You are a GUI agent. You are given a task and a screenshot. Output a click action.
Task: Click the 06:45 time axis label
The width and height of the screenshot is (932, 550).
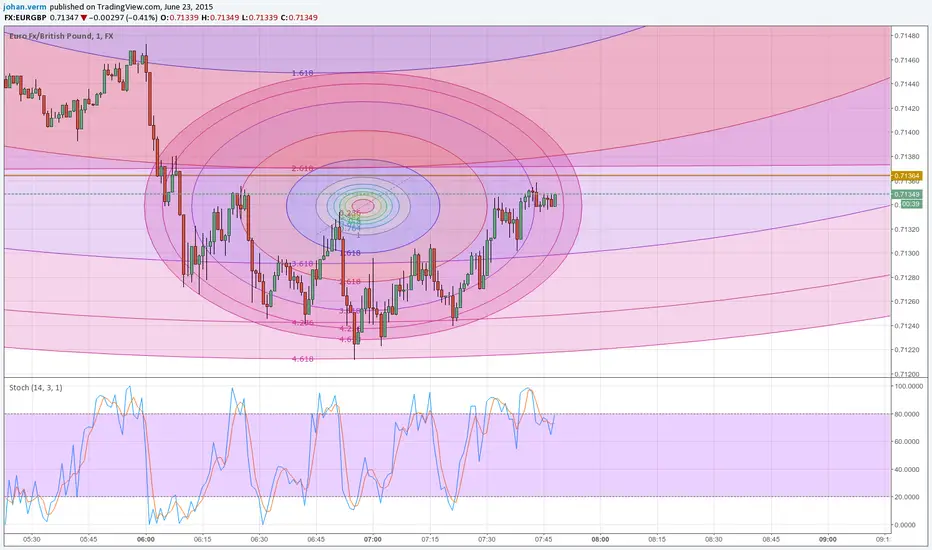(316, 539)
